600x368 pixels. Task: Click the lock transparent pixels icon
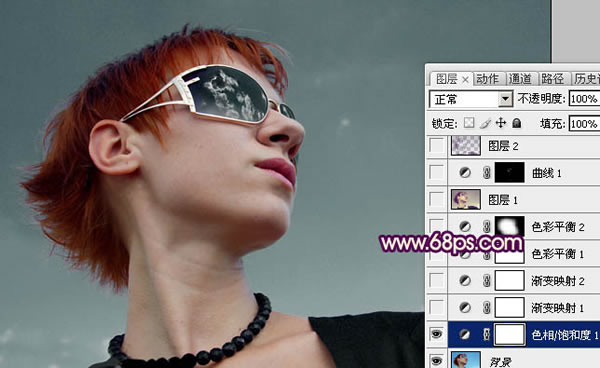point(469,123)
